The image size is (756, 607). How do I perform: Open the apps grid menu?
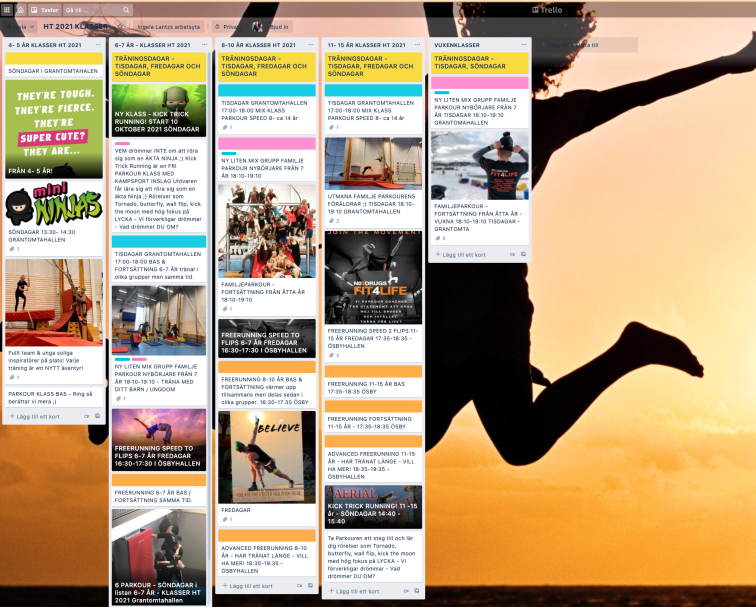click(7, 10)
